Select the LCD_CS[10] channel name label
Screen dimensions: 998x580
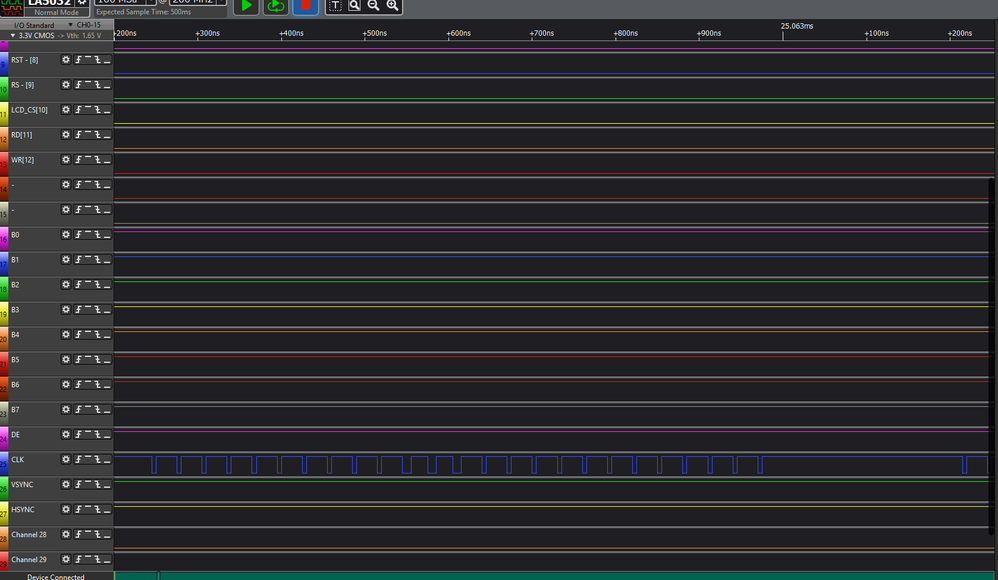click(29, 110)
